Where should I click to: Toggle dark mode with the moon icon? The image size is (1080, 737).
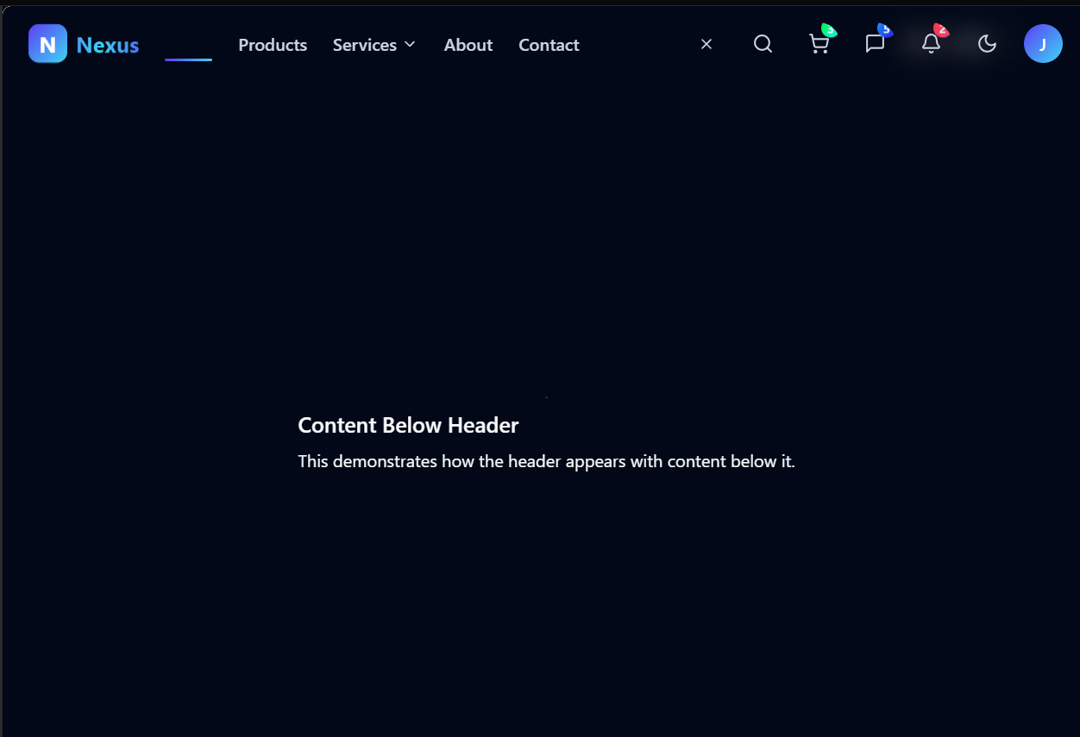pos(987,44)
